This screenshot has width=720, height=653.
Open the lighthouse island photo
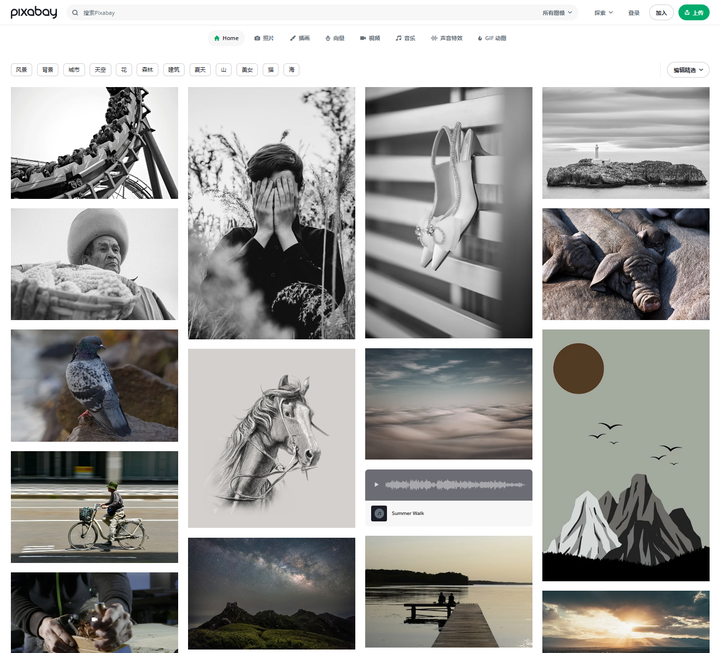point(626,143)
